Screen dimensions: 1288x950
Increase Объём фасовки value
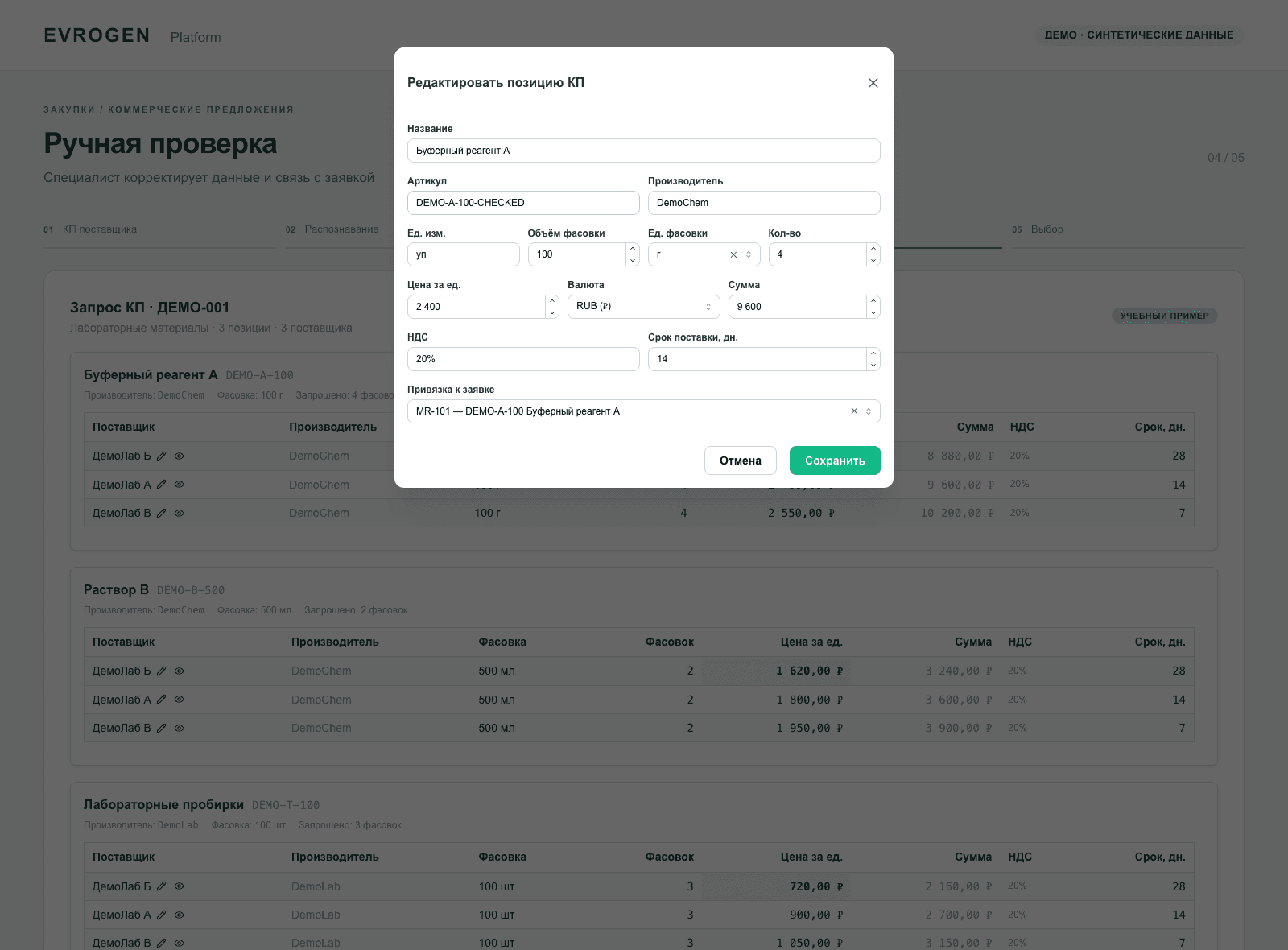pyautogui.click(x=633, y=249)
